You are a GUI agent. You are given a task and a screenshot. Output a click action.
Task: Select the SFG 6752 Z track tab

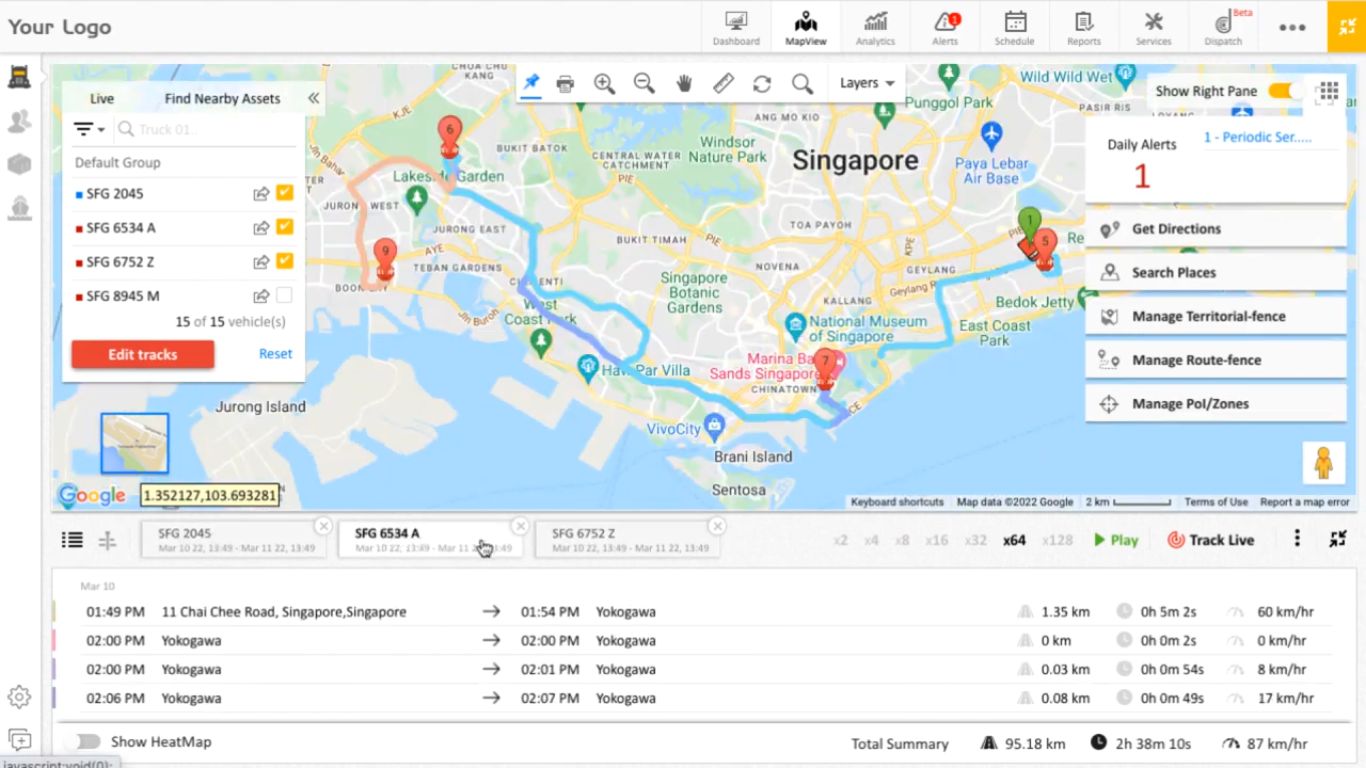pos(630,539)
